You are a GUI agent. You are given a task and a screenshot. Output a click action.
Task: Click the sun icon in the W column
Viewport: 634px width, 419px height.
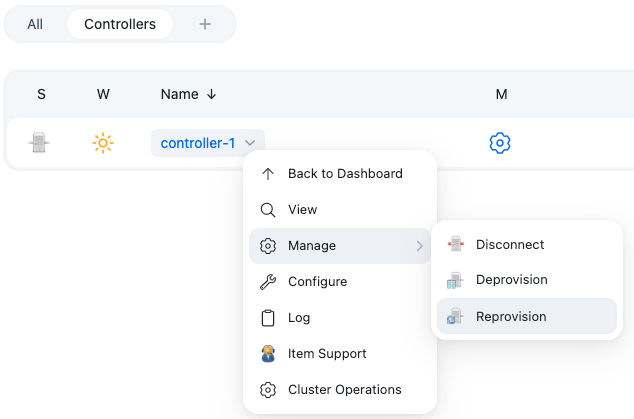point(103,143)
